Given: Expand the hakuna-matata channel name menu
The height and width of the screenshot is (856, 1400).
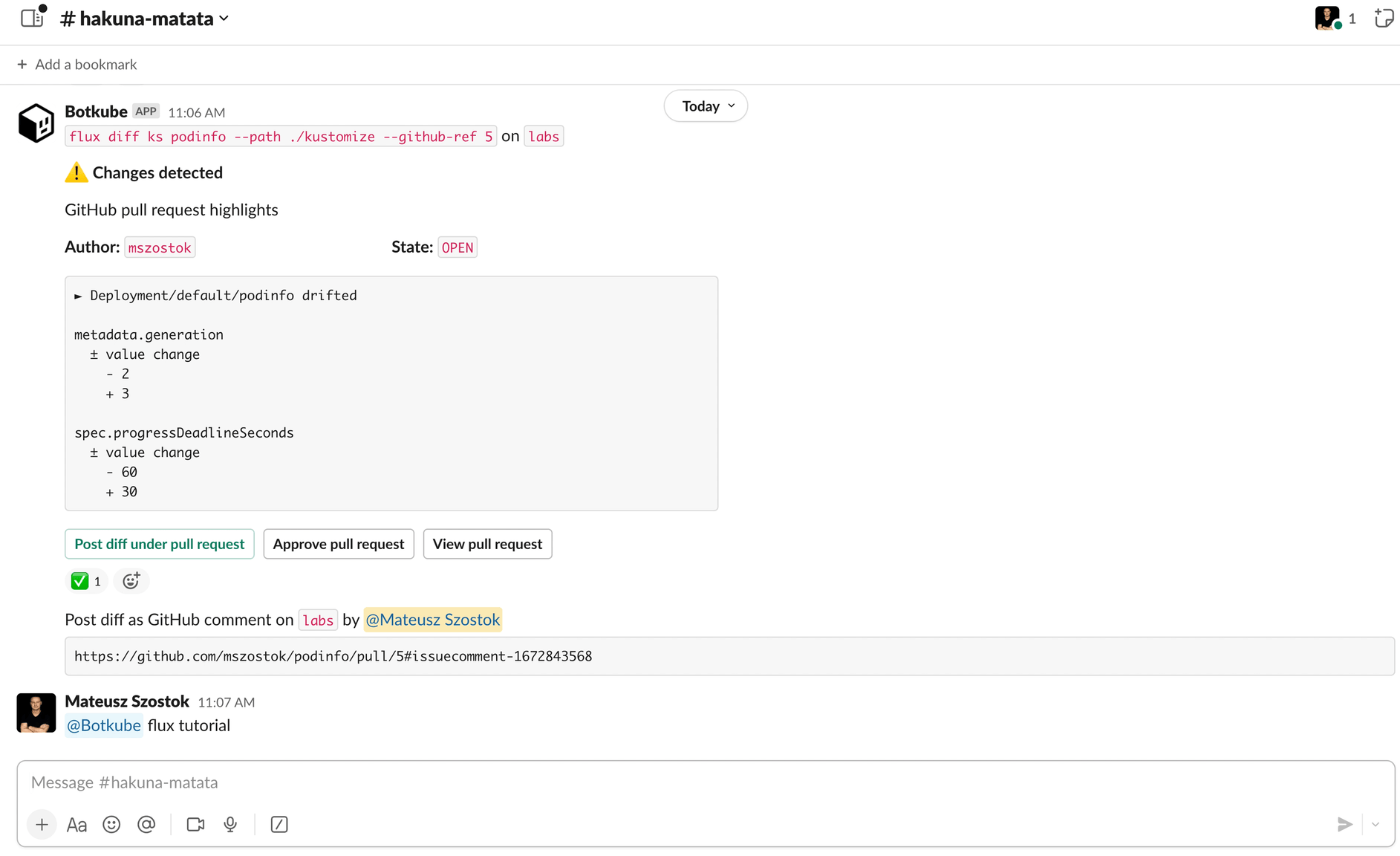Looking at the screenshot, I should click(145, 19).
